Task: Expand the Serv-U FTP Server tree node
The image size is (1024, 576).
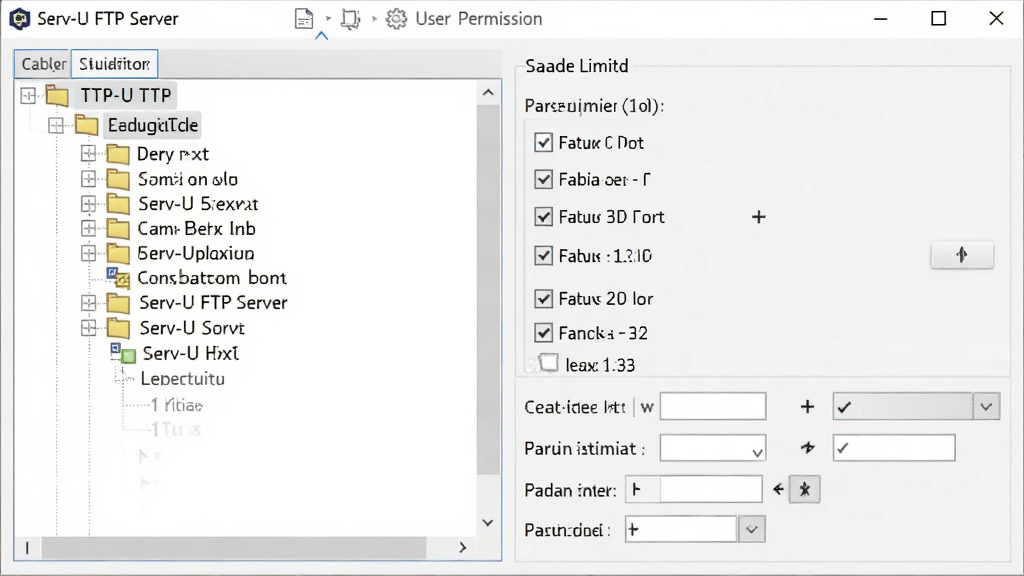Action: 89,302
